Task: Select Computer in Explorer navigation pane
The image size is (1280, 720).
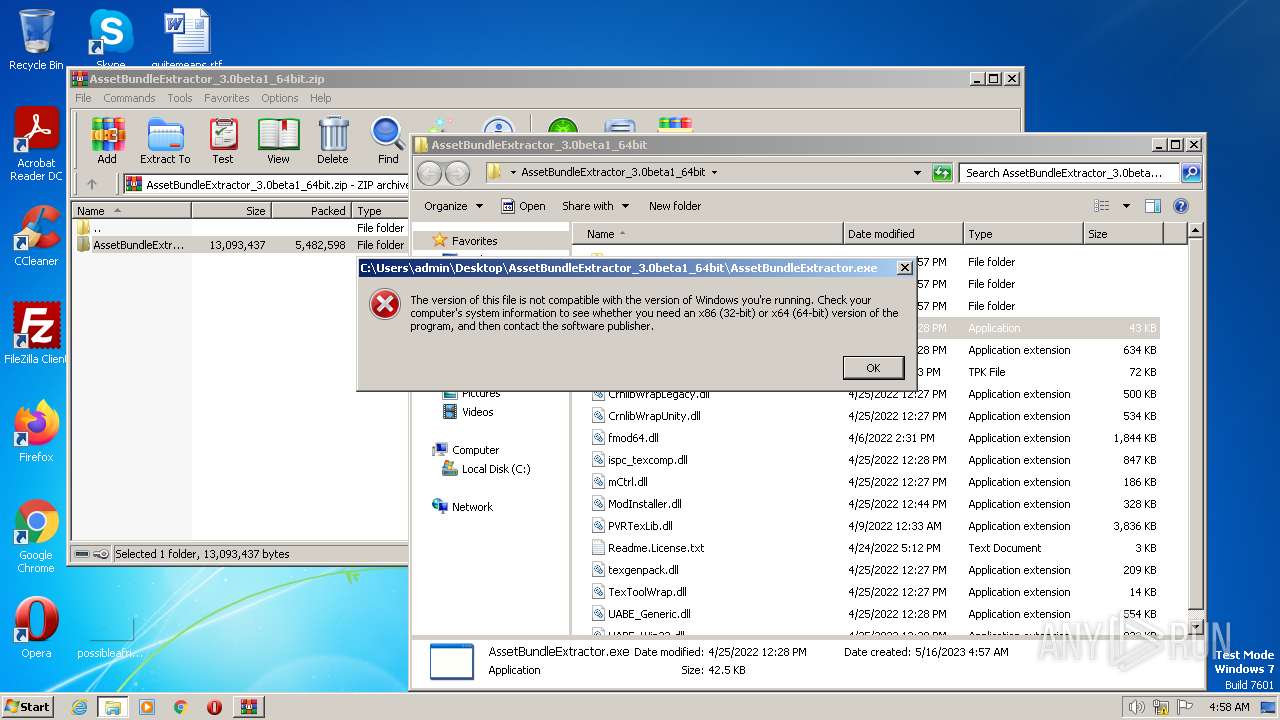Action: click(475, 450)
